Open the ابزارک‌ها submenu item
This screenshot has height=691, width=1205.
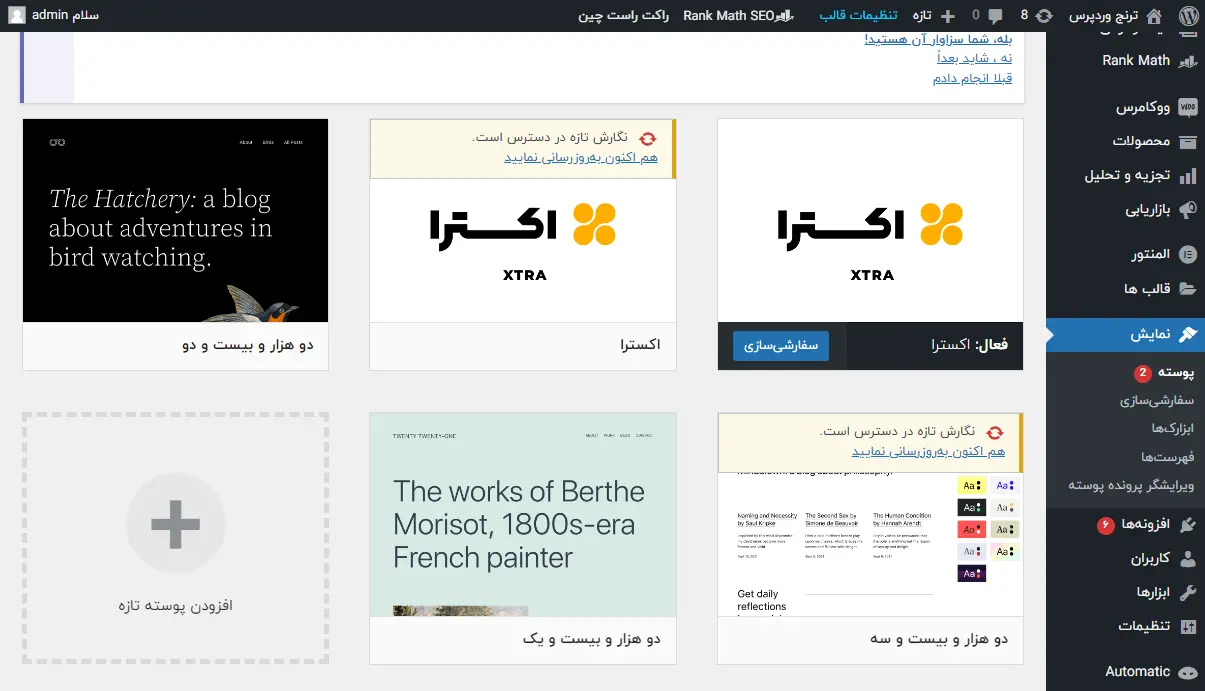[x=1173, y=428]
